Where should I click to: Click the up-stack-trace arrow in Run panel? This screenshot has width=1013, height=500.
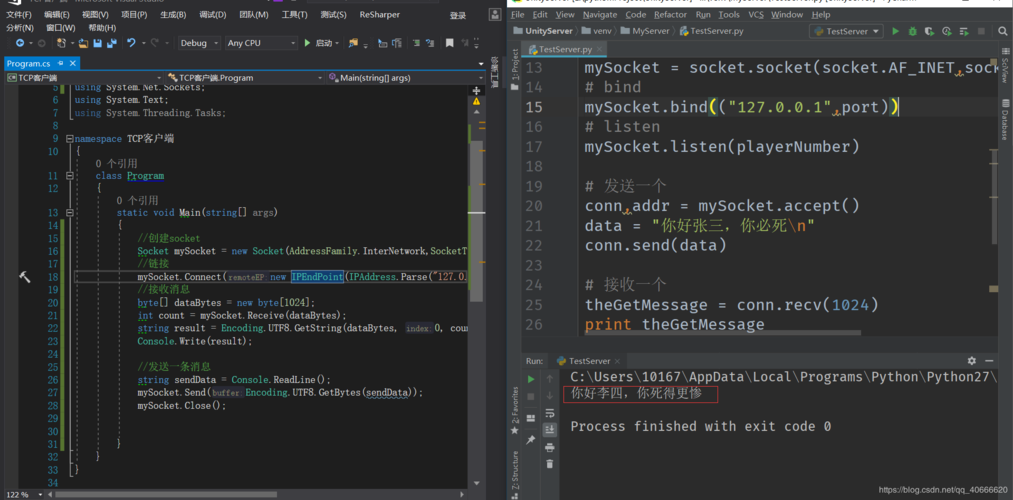(550, 379)
